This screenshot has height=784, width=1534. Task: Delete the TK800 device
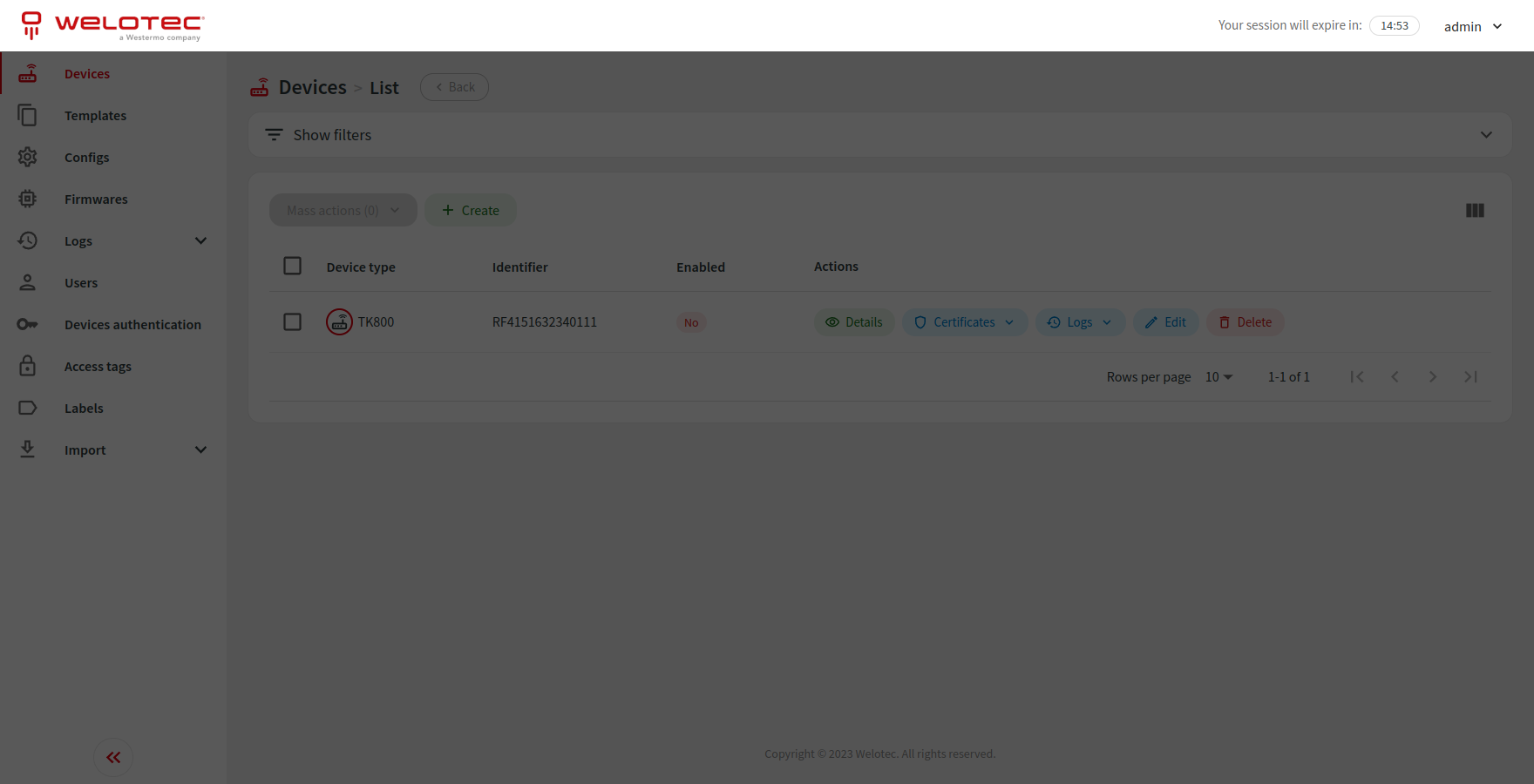[x=1245, y=321]
